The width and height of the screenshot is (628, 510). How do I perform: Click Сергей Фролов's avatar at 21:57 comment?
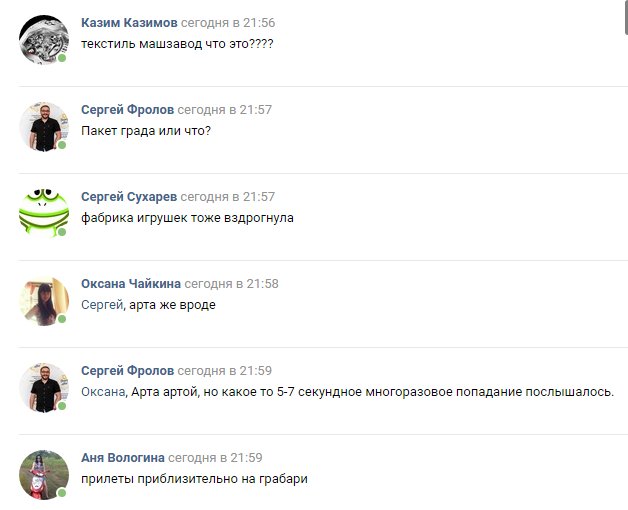pyautogui.click(x=44, y=127)
